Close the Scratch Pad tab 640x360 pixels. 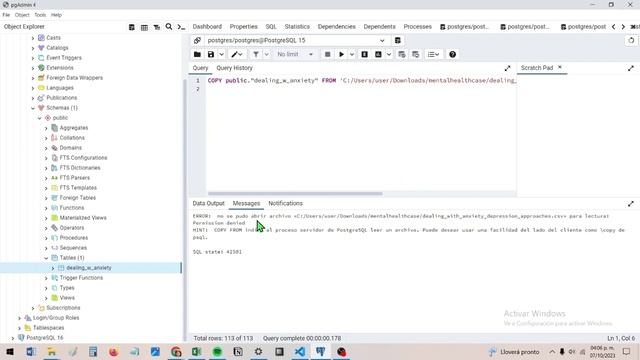[x=560, y=67]
